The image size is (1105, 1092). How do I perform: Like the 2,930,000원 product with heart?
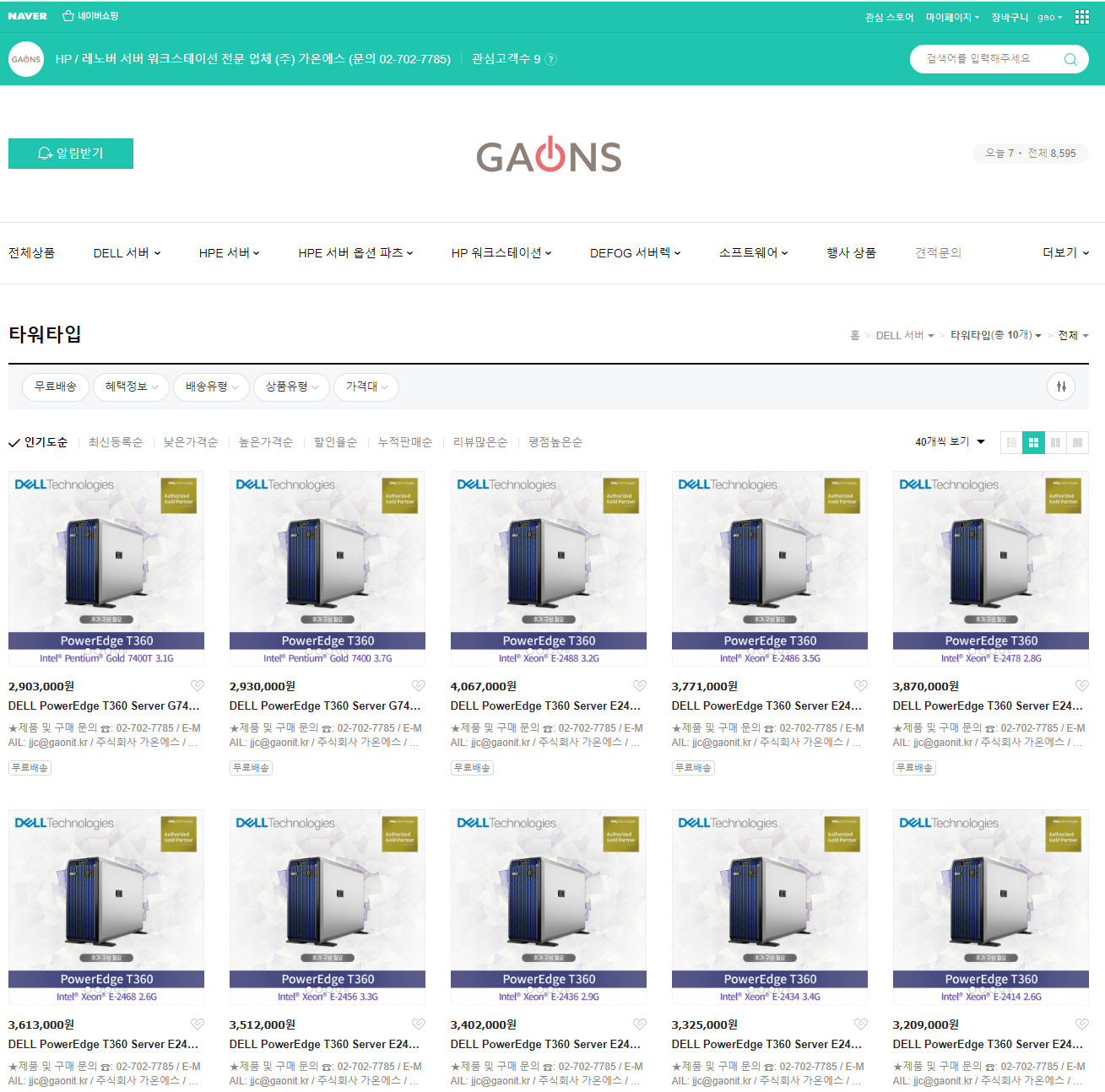tap(418, 686)
